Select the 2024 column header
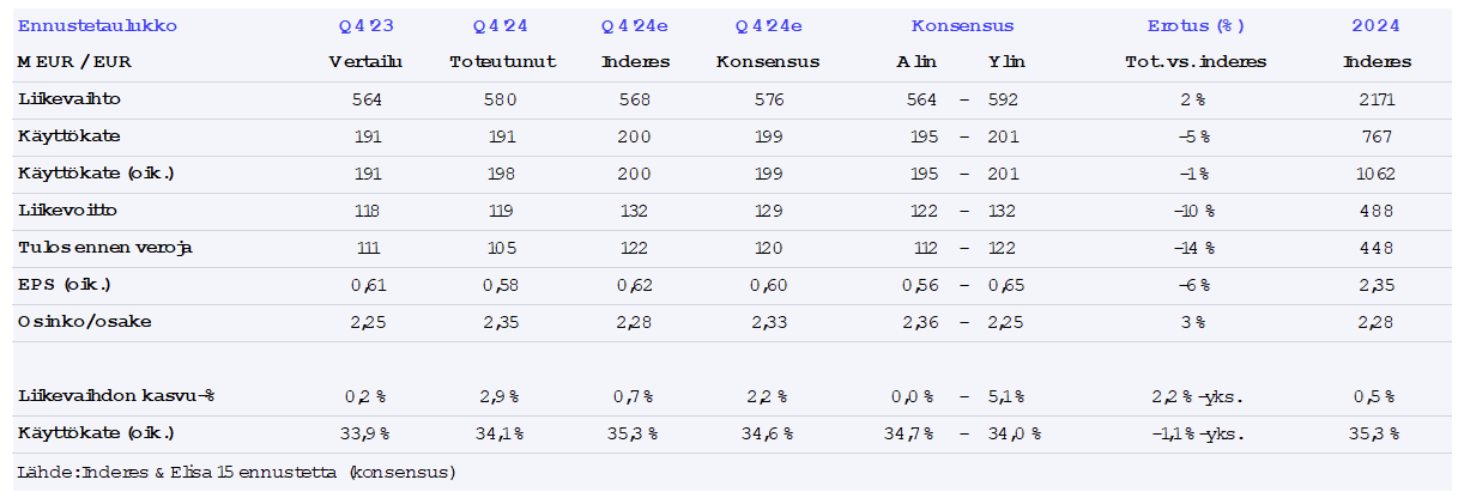The image size is (1460, 500). [x=1376, y=26]
